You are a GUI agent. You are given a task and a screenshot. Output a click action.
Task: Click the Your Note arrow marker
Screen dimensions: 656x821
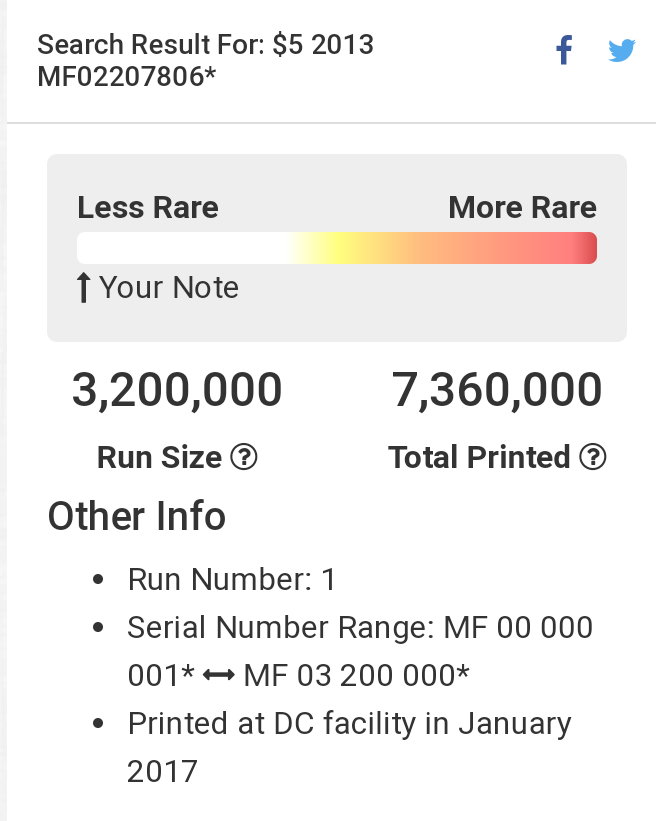click(83, 287)
